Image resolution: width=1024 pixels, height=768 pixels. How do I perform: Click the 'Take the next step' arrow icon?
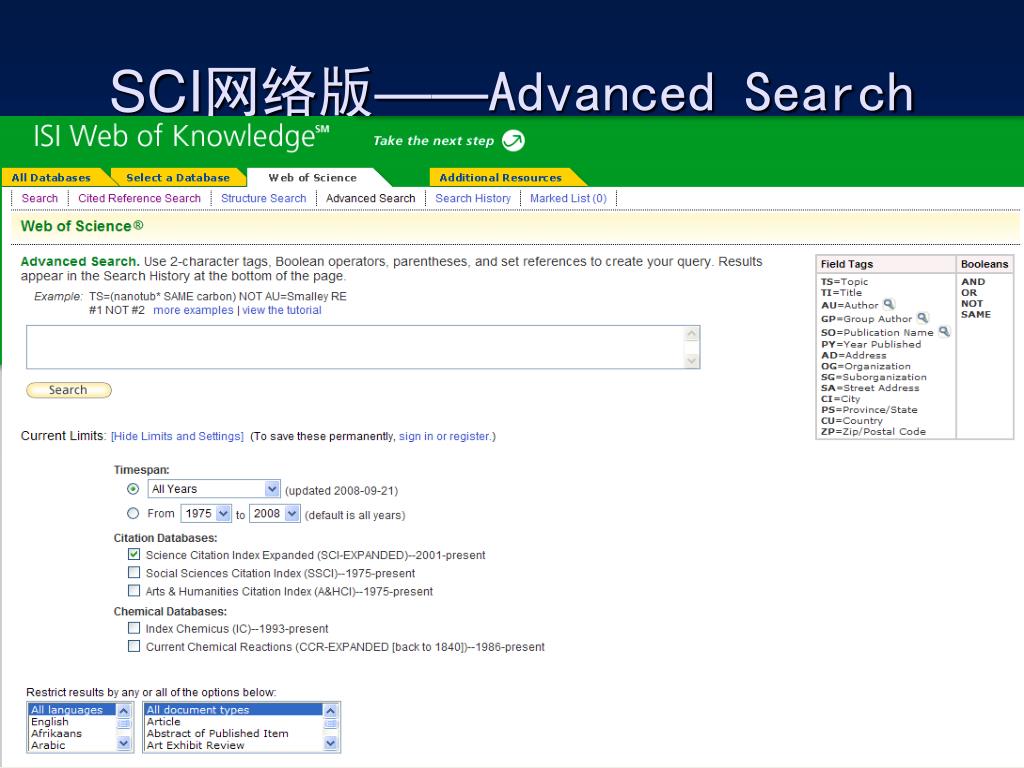[513, 140]
